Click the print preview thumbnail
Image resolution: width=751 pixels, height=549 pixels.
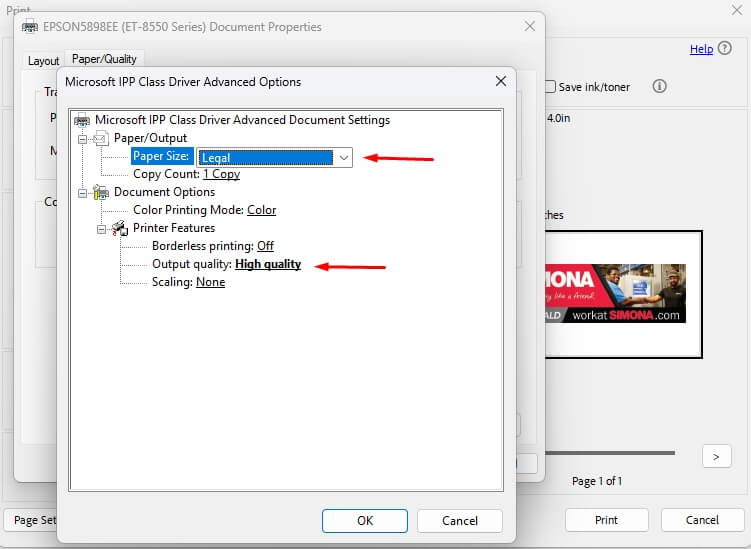click(x=623, y=294)
